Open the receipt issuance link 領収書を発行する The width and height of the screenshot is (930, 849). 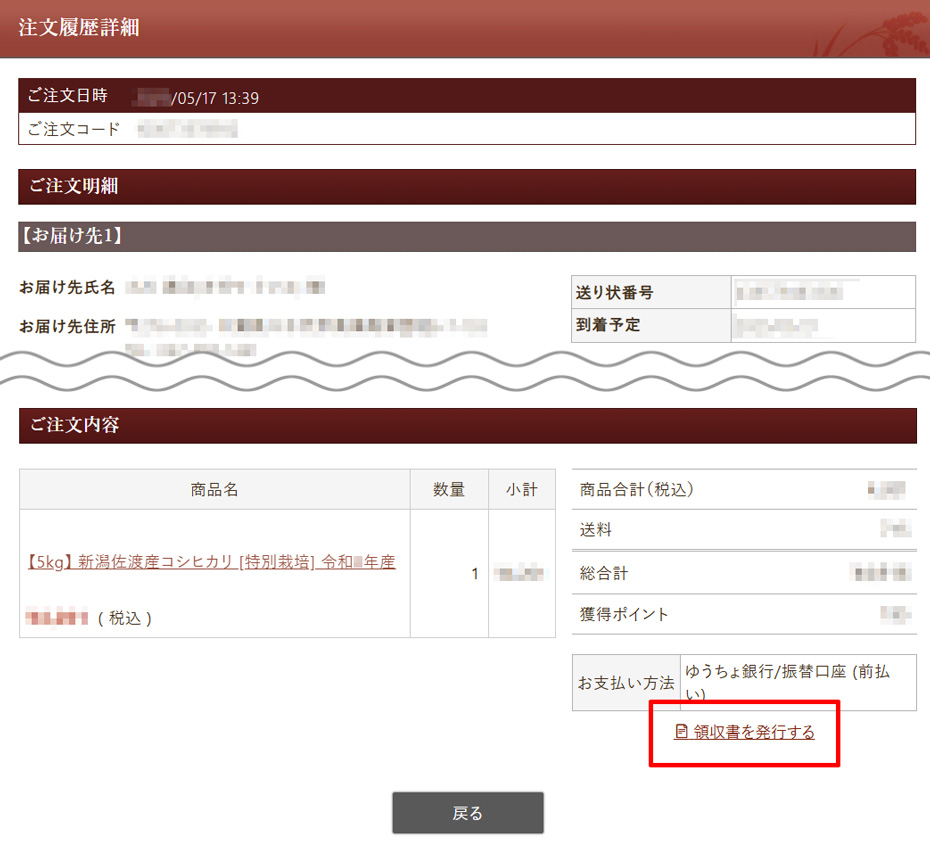pos(755,733)
